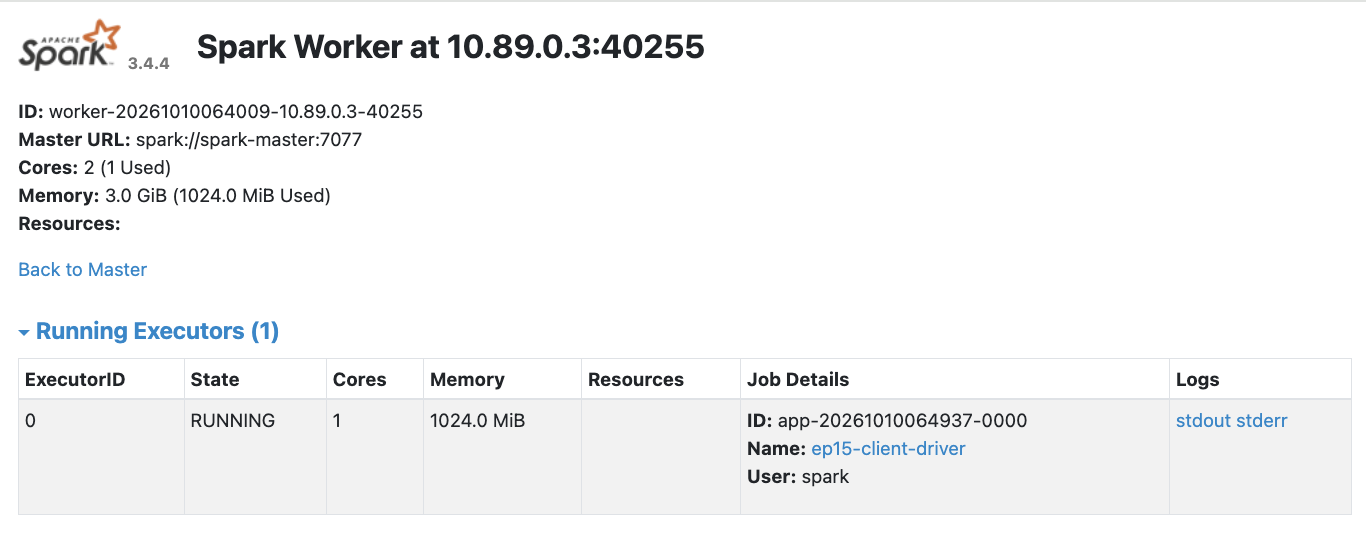The height and width of the screenshot is (550, 1366).
Task: Click the Apache Spark logo
Action: [x=70, y=45]
